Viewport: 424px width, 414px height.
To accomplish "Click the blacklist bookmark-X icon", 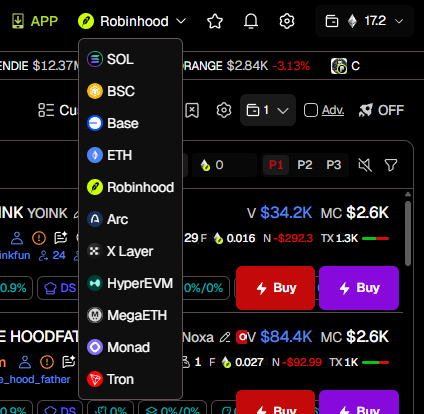I will point(192,110).
